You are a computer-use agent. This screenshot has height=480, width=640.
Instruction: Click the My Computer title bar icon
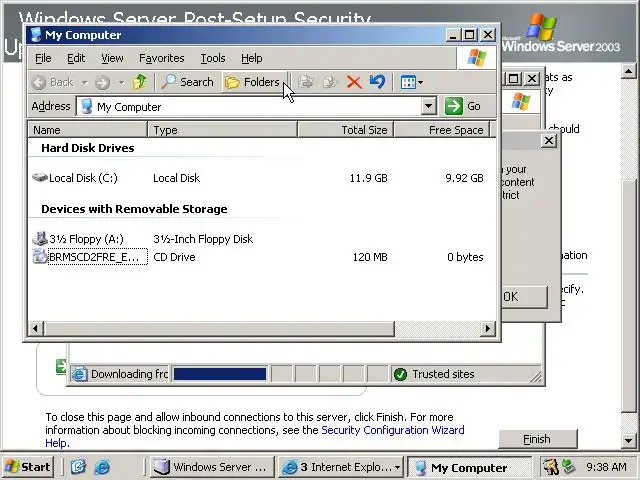(36, 35)
